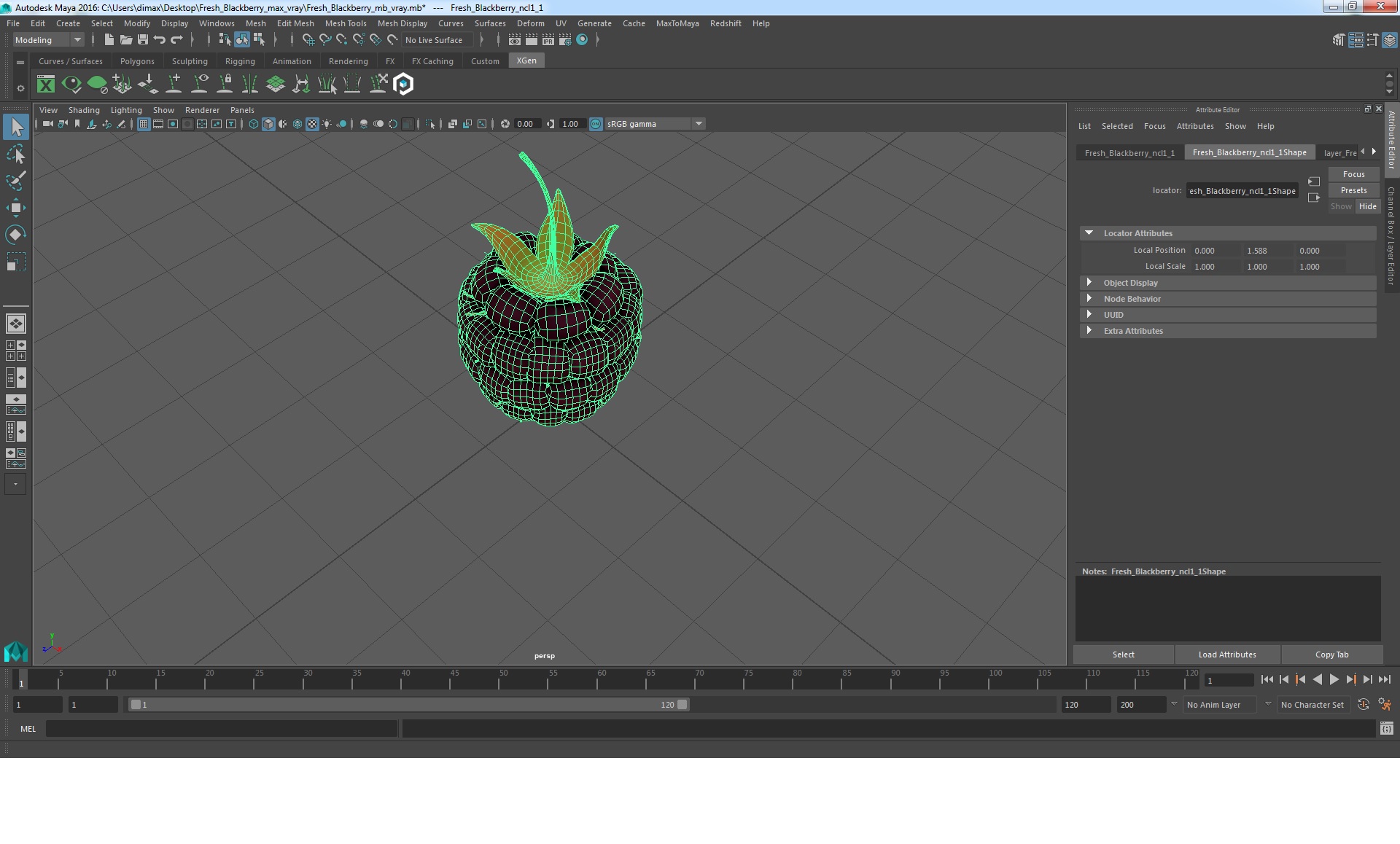Screen dimensions: 1400x844
Task: Click the Select camera icon in viewport toolbar
Action: pos(47,124)
